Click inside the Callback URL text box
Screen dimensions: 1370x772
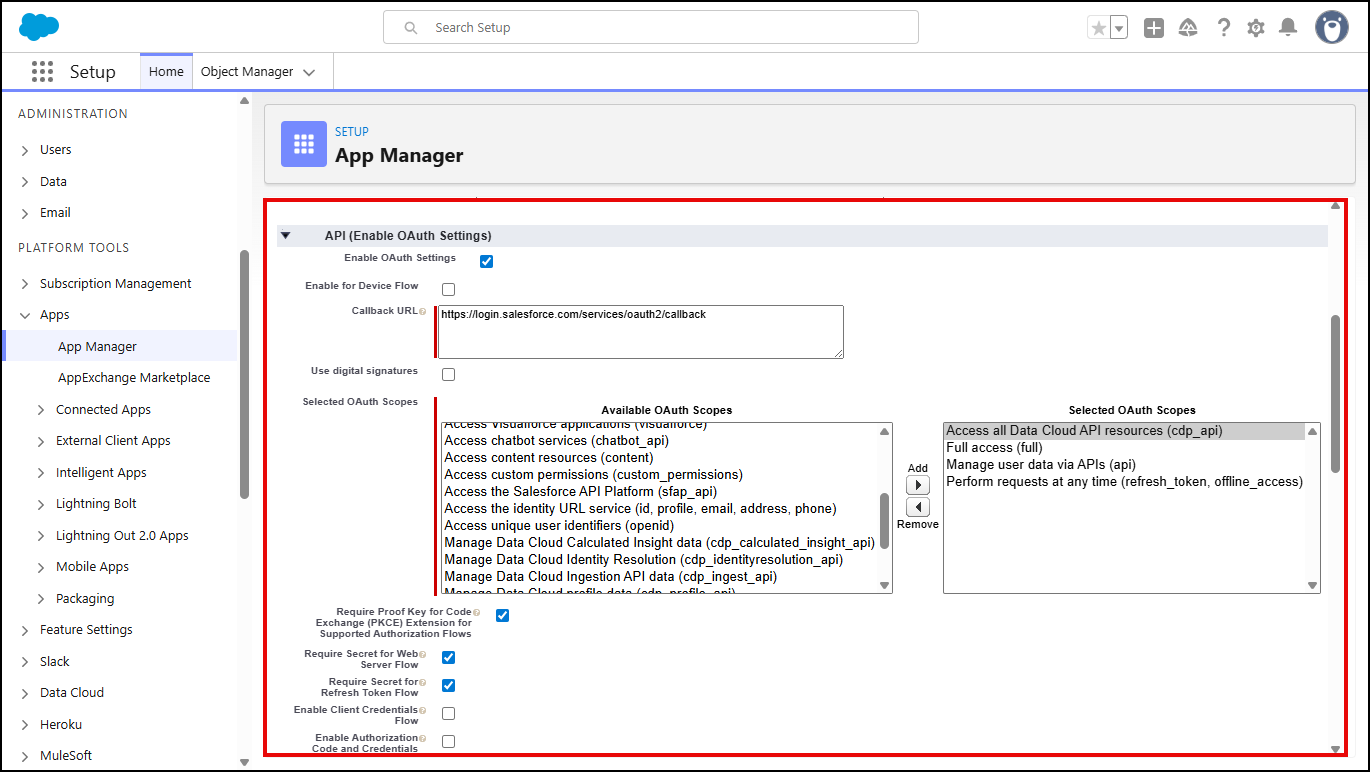(x=640, y=332)
